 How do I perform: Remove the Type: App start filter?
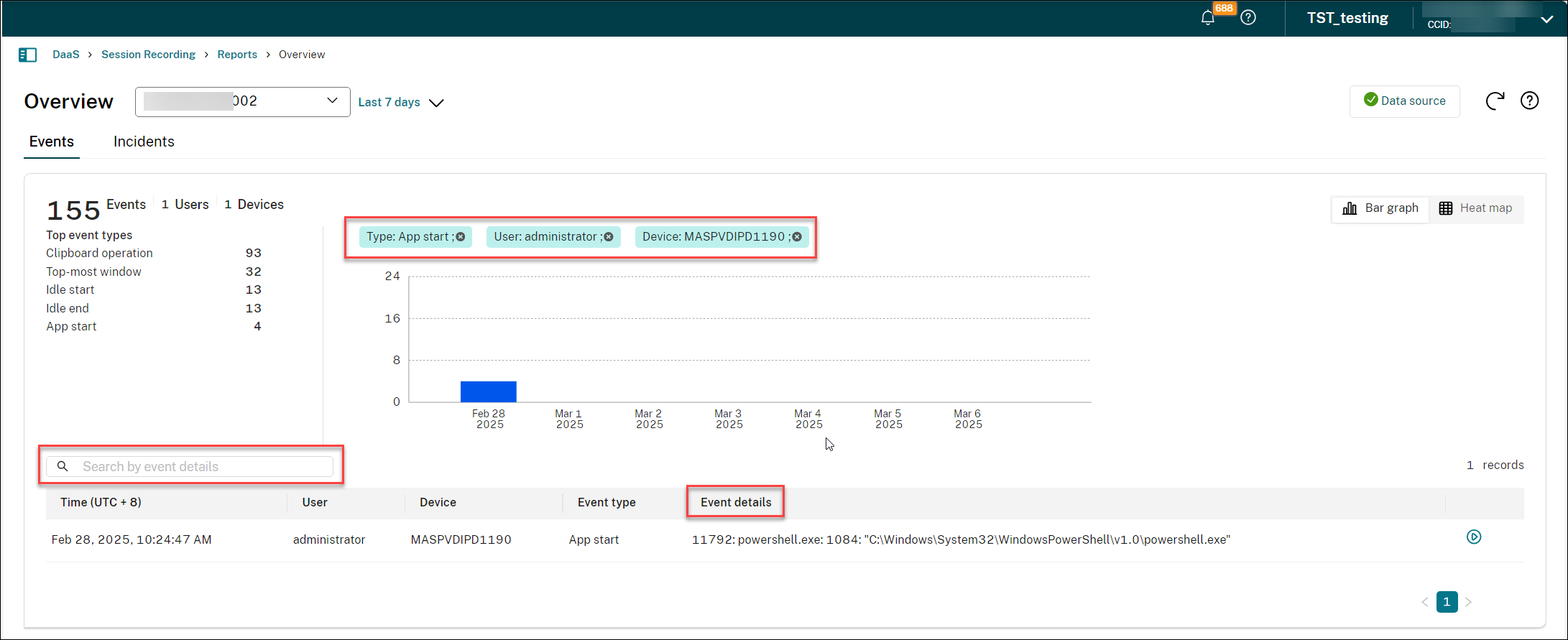(461, 237)
